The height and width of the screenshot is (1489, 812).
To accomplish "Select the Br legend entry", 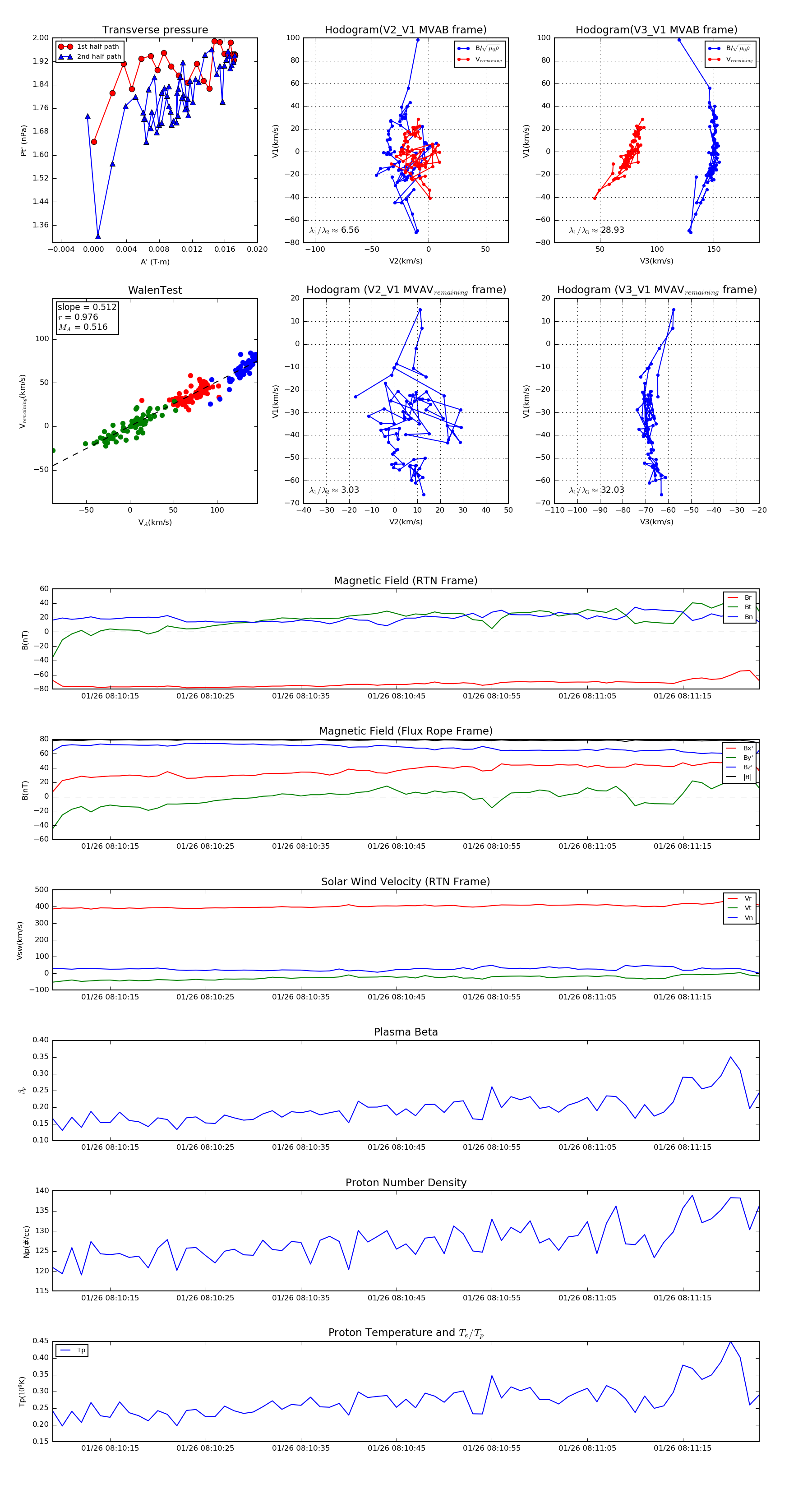I will 740,598.
